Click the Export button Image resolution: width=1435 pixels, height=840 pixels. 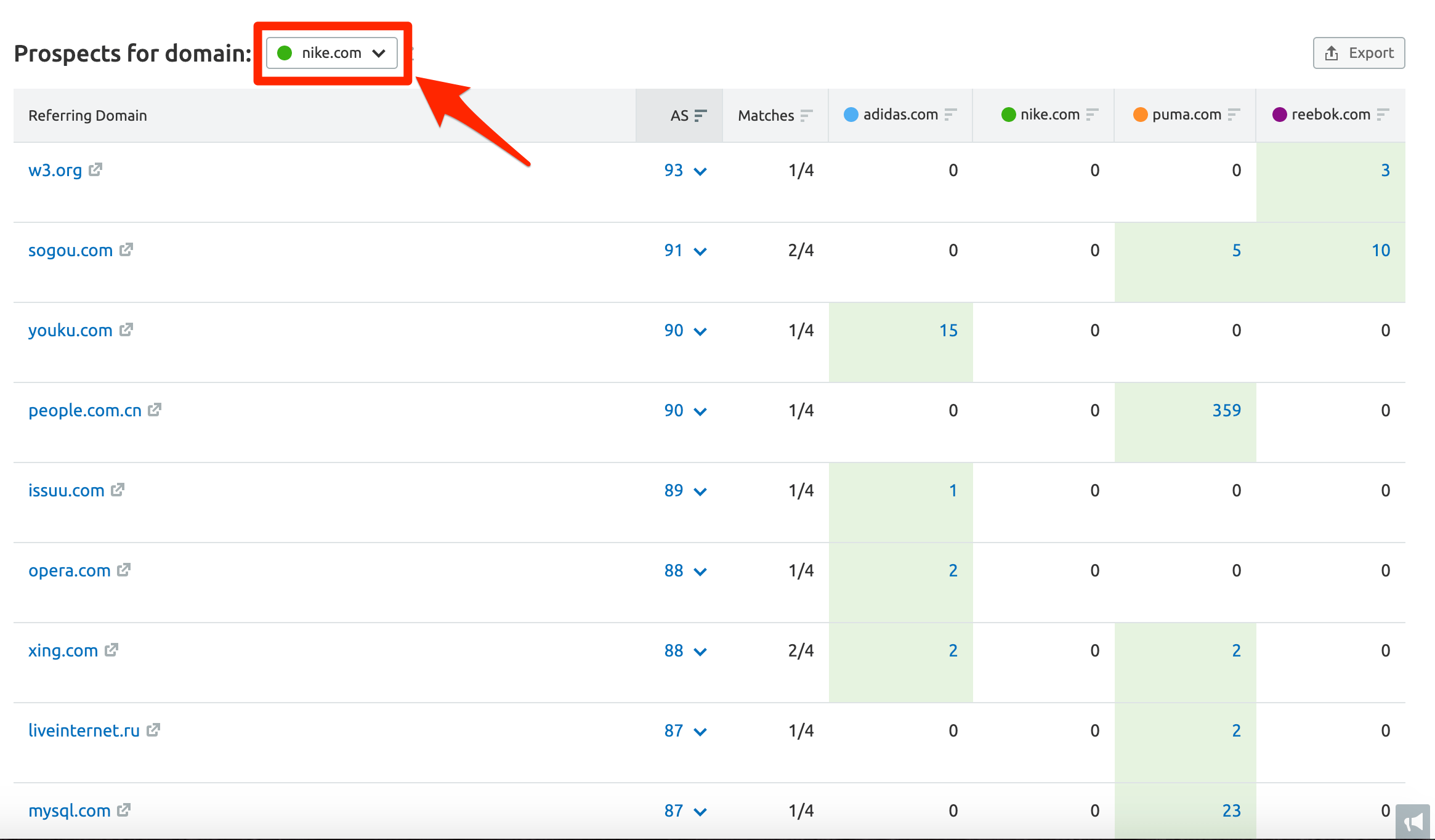1359,53
